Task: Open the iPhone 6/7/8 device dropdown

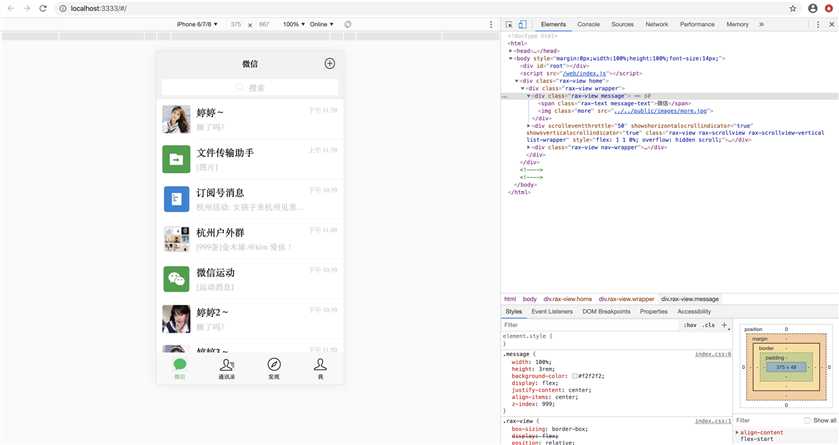Action: [197, 25]
